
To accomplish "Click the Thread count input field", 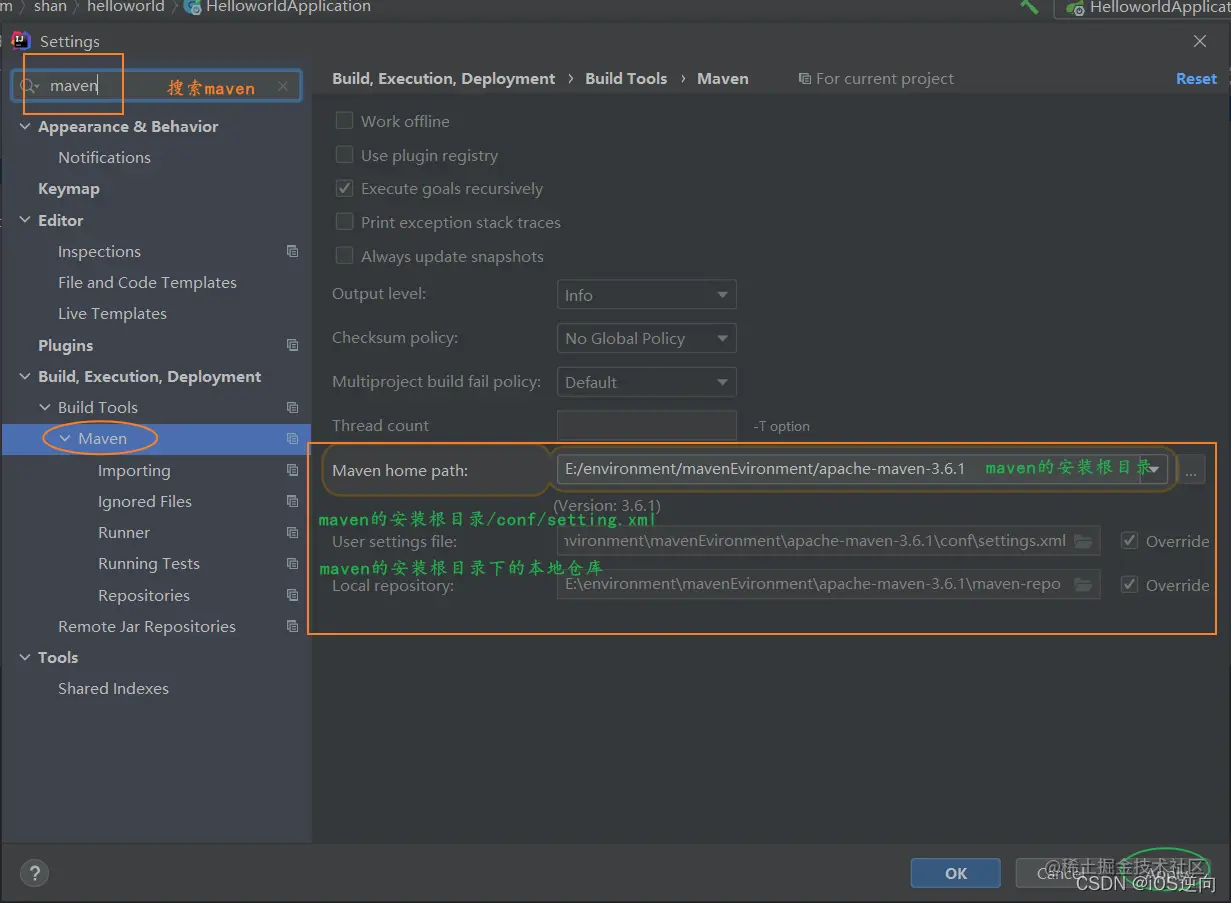I will pos(646,425).
